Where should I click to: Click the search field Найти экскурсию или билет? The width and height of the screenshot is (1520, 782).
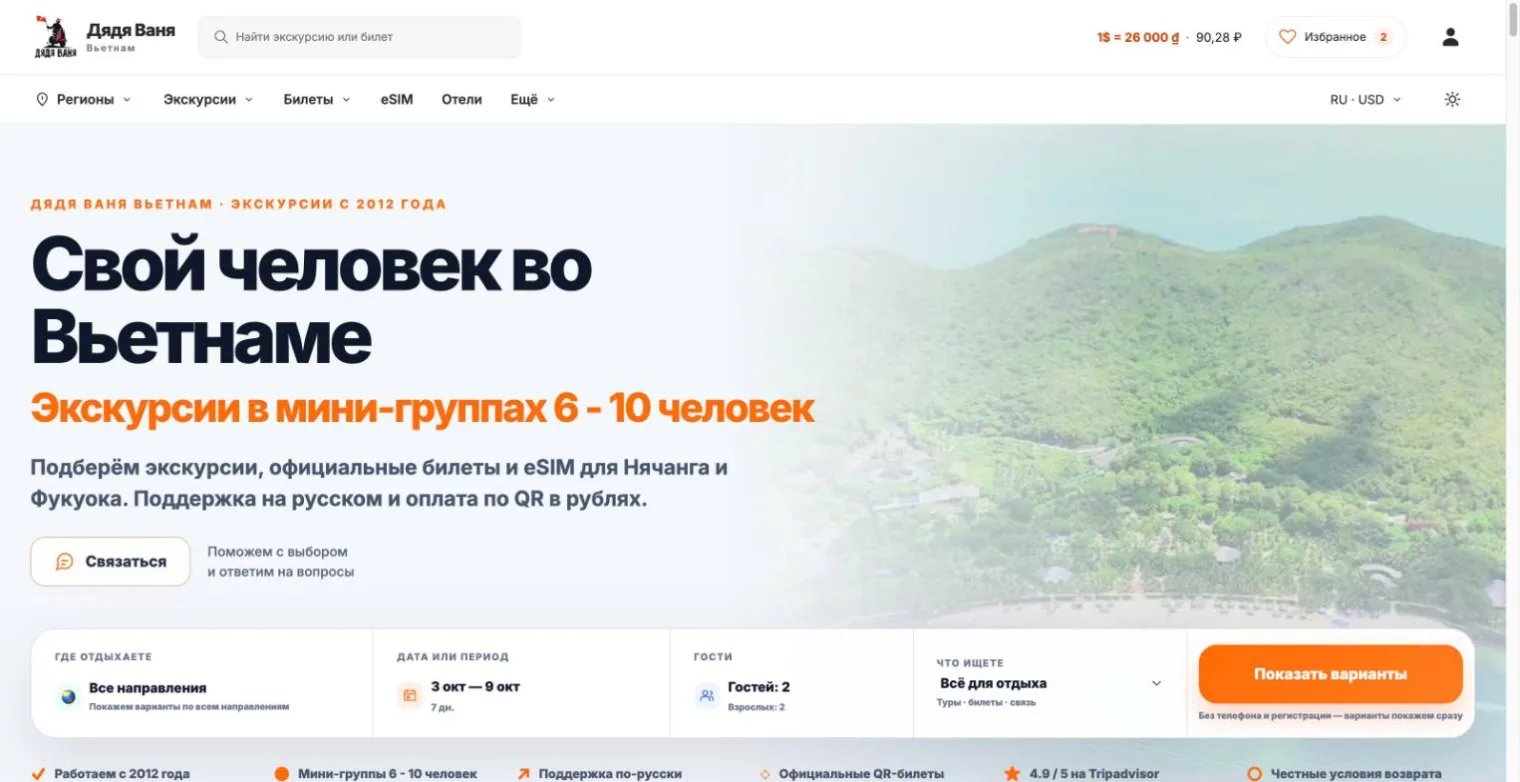point(360,37)
